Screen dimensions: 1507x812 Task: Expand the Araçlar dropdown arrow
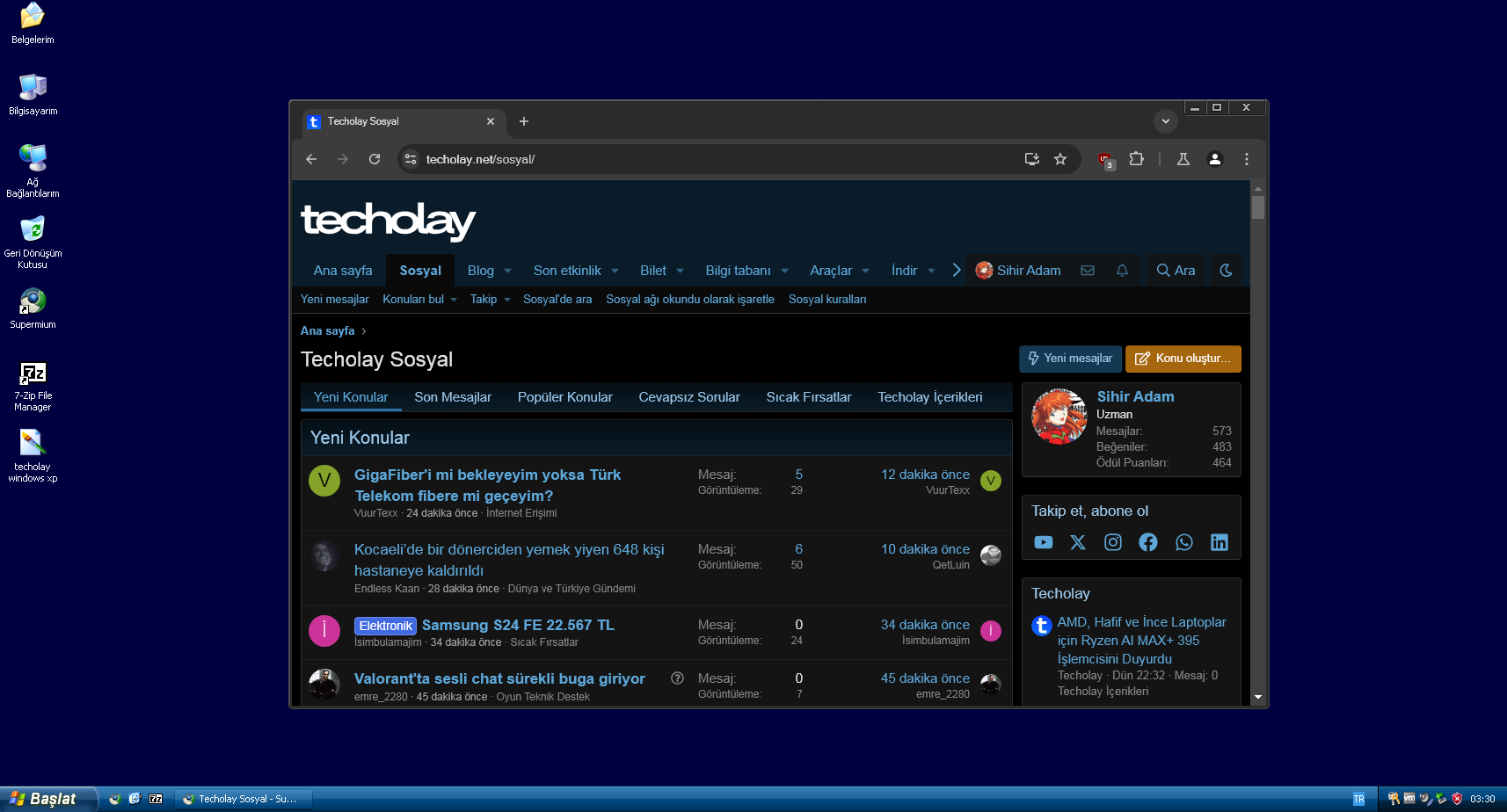[865, 271]
